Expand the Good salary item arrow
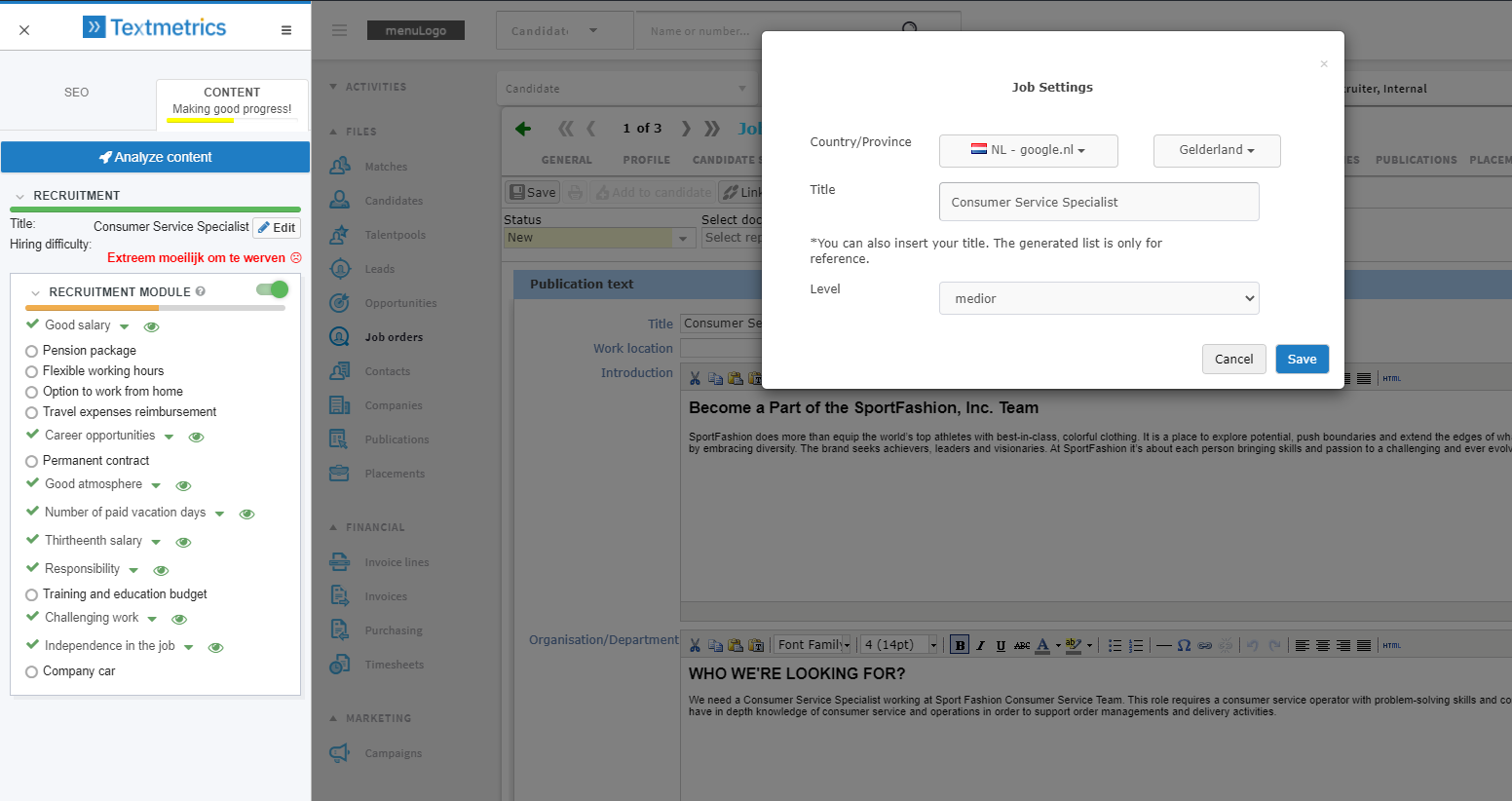 (124, 326)
